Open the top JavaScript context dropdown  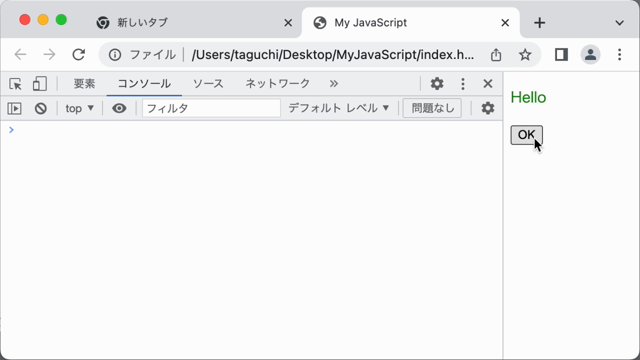click(80, 108)
